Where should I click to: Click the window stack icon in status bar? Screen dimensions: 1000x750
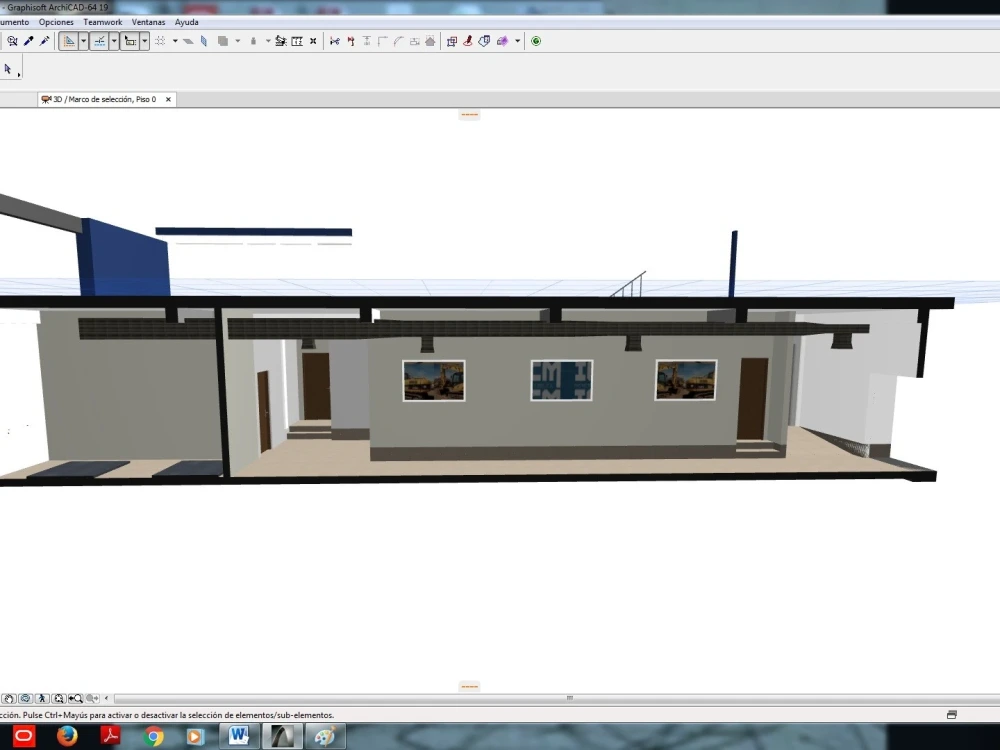click(952, 715)
